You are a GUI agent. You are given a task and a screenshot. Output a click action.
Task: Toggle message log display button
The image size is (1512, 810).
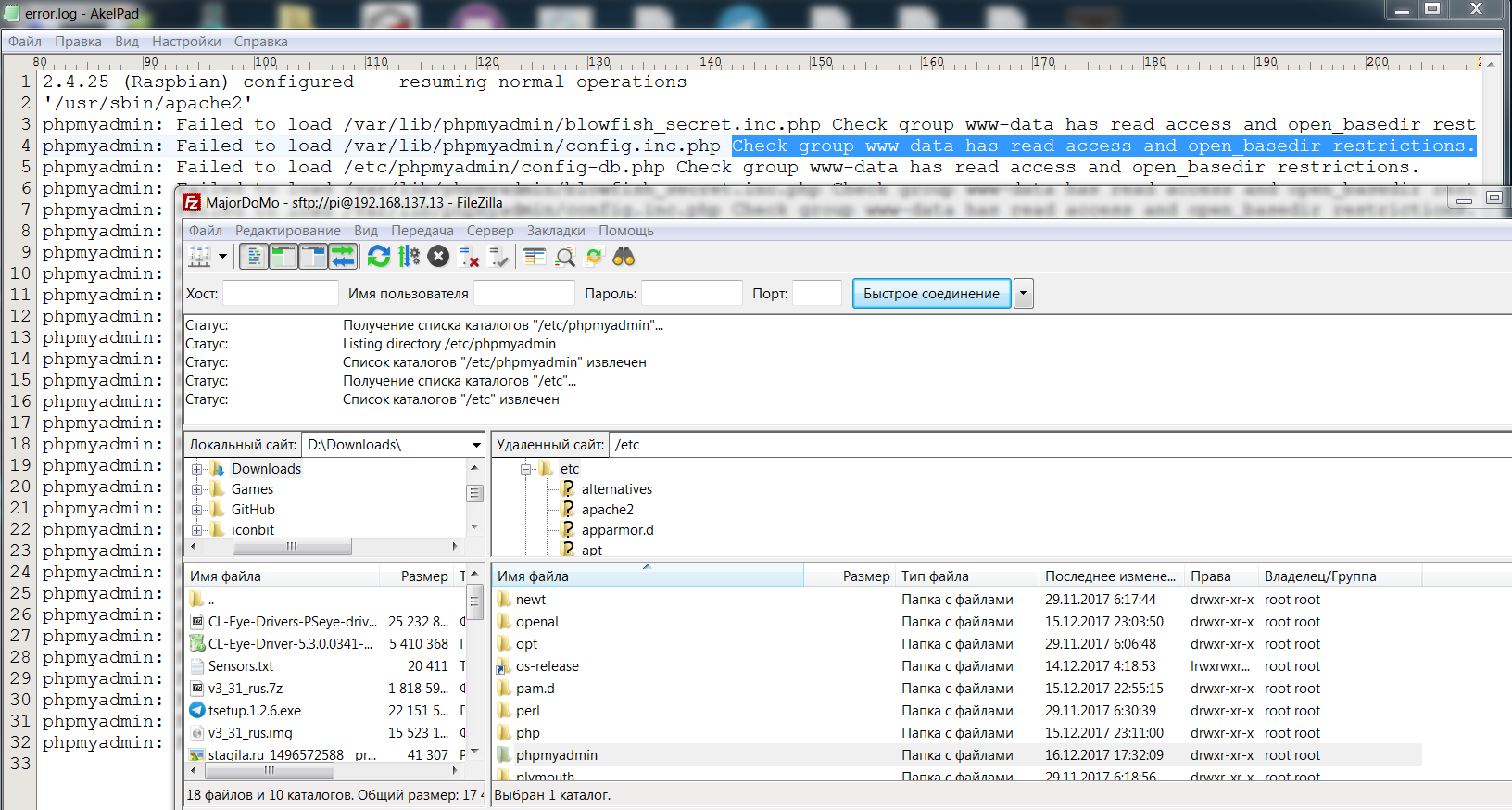(254, 257)
